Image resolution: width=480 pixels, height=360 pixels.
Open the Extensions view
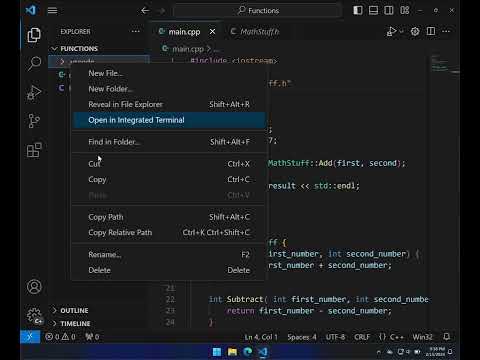point(34,150)
